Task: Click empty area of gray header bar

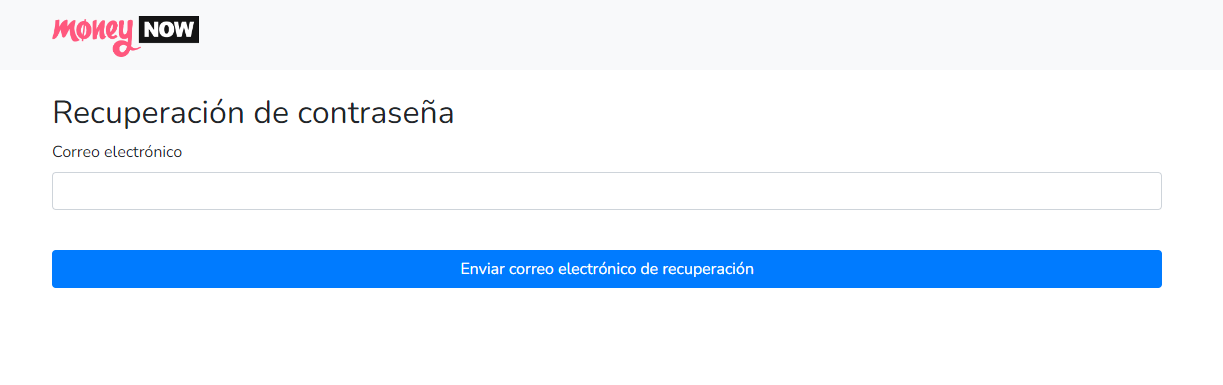Action: click(x=700, y=35)
